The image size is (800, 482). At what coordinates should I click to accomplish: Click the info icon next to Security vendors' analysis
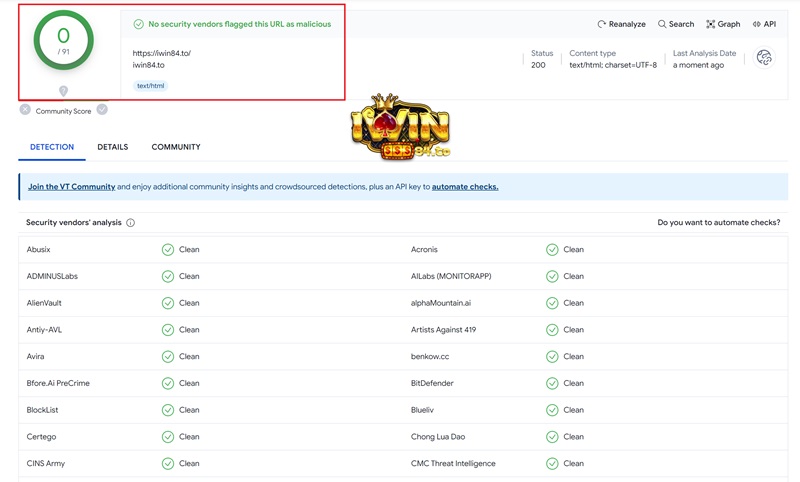[131, 222]
